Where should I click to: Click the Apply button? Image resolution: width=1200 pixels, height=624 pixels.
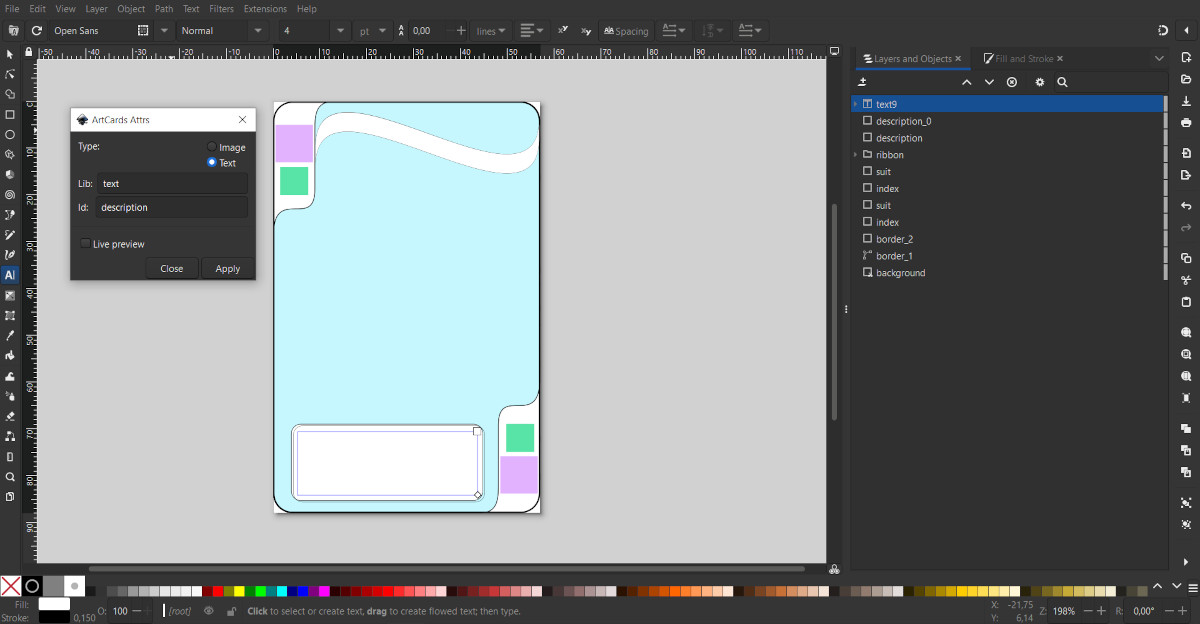(228, 268)
